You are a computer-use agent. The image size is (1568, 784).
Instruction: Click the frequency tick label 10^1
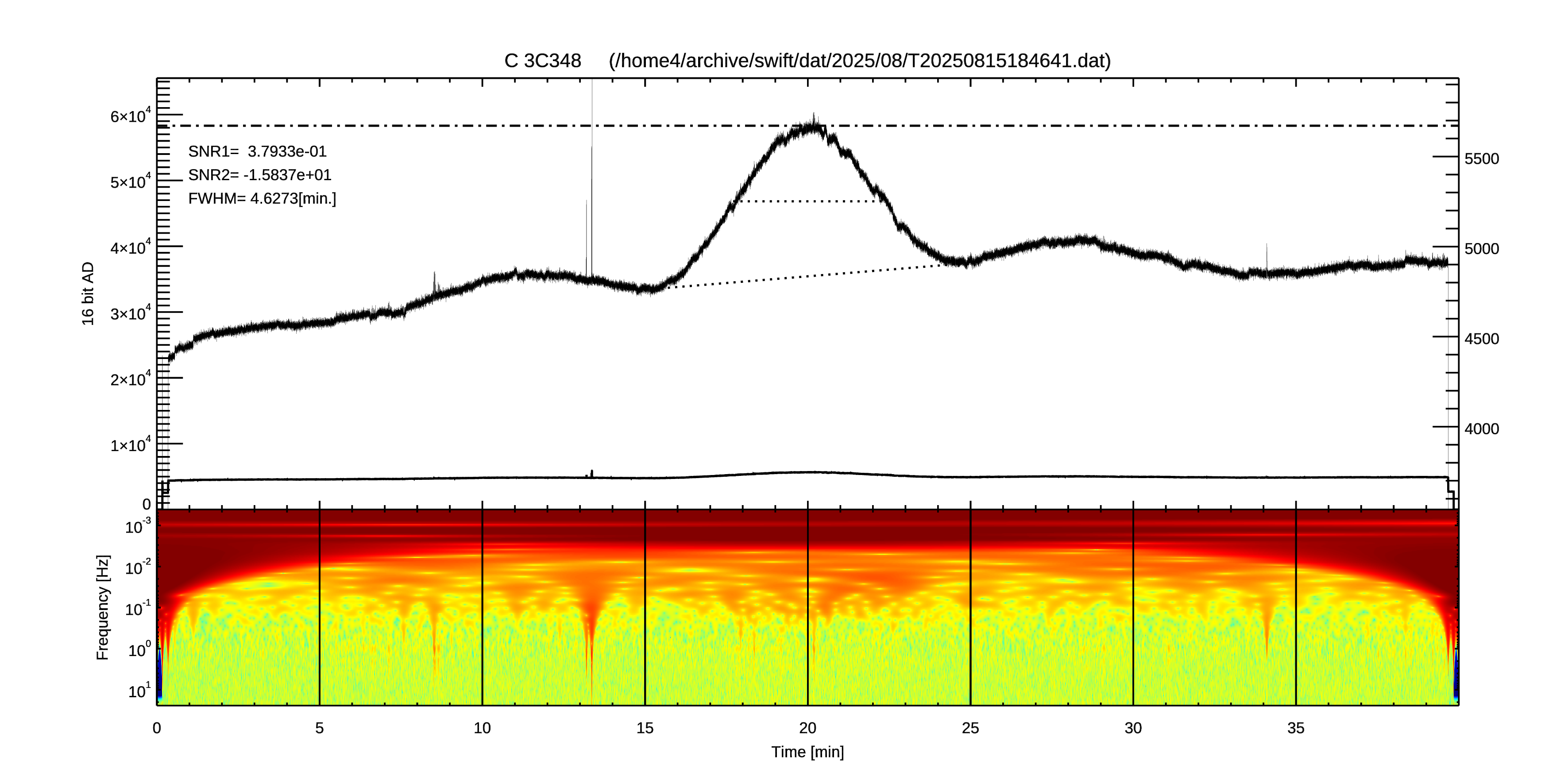[139, 690]
